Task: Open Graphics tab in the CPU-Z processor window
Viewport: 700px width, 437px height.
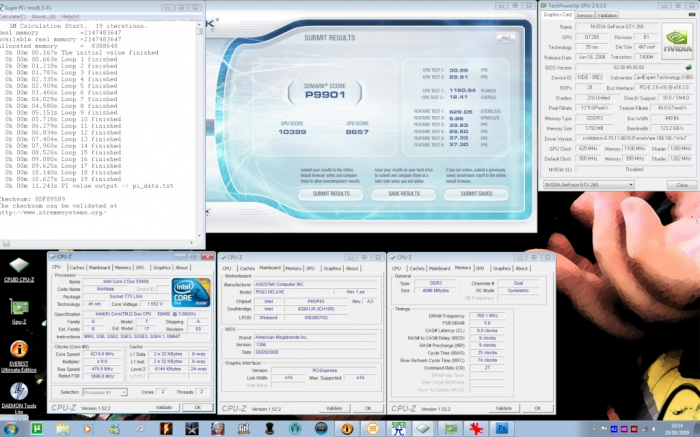Action: tap(162, 267)
